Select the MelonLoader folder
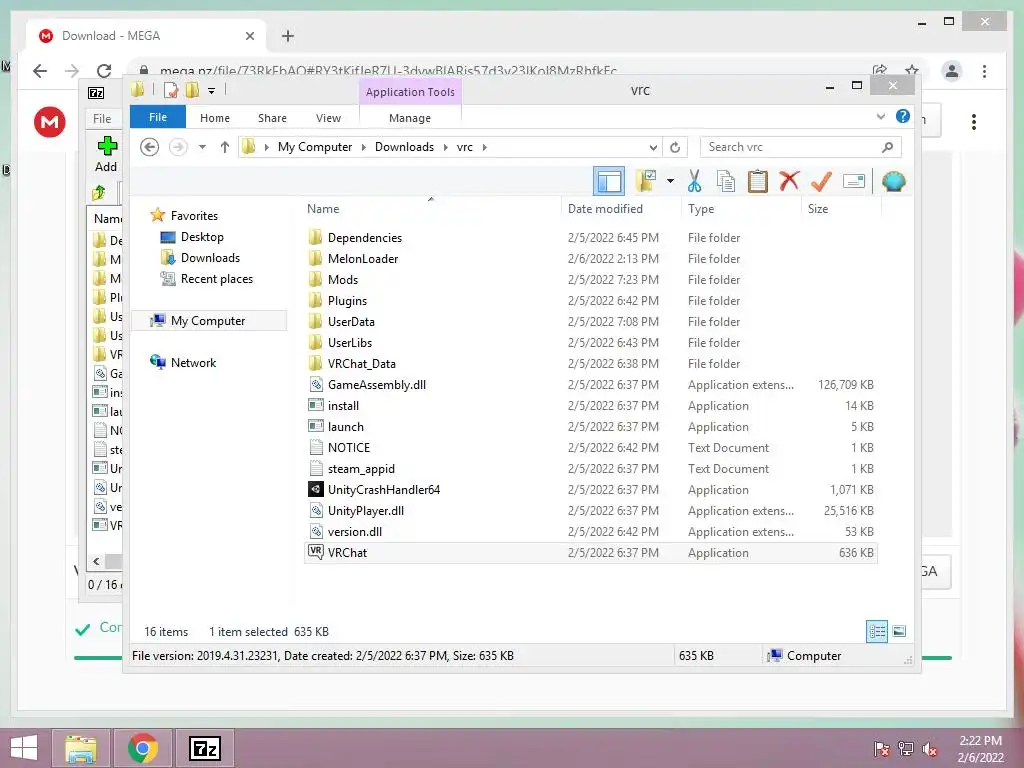 (x=363, y=259)
